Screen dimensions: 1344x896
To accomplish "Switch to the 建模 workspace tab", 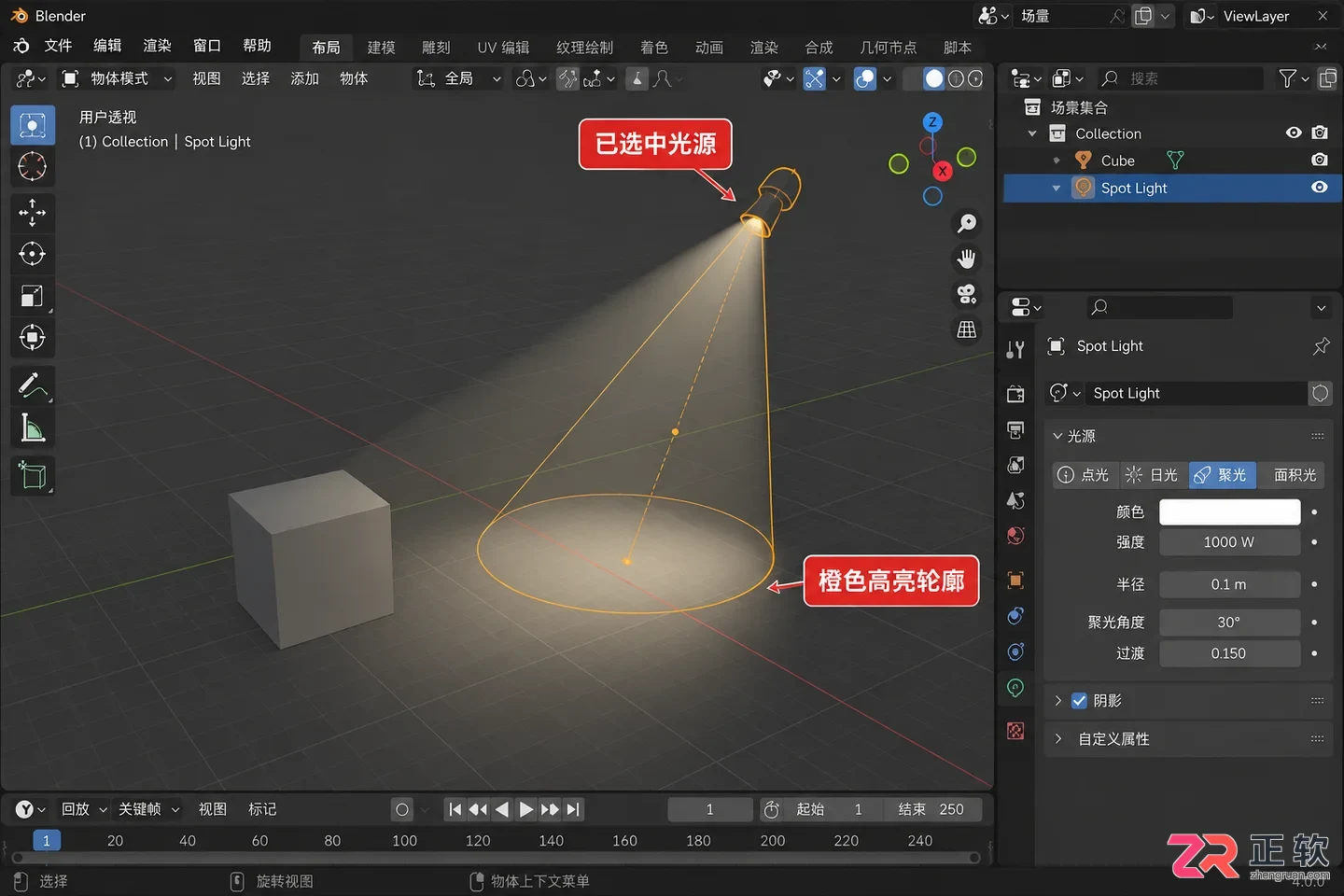I will (x=381, y=48).
